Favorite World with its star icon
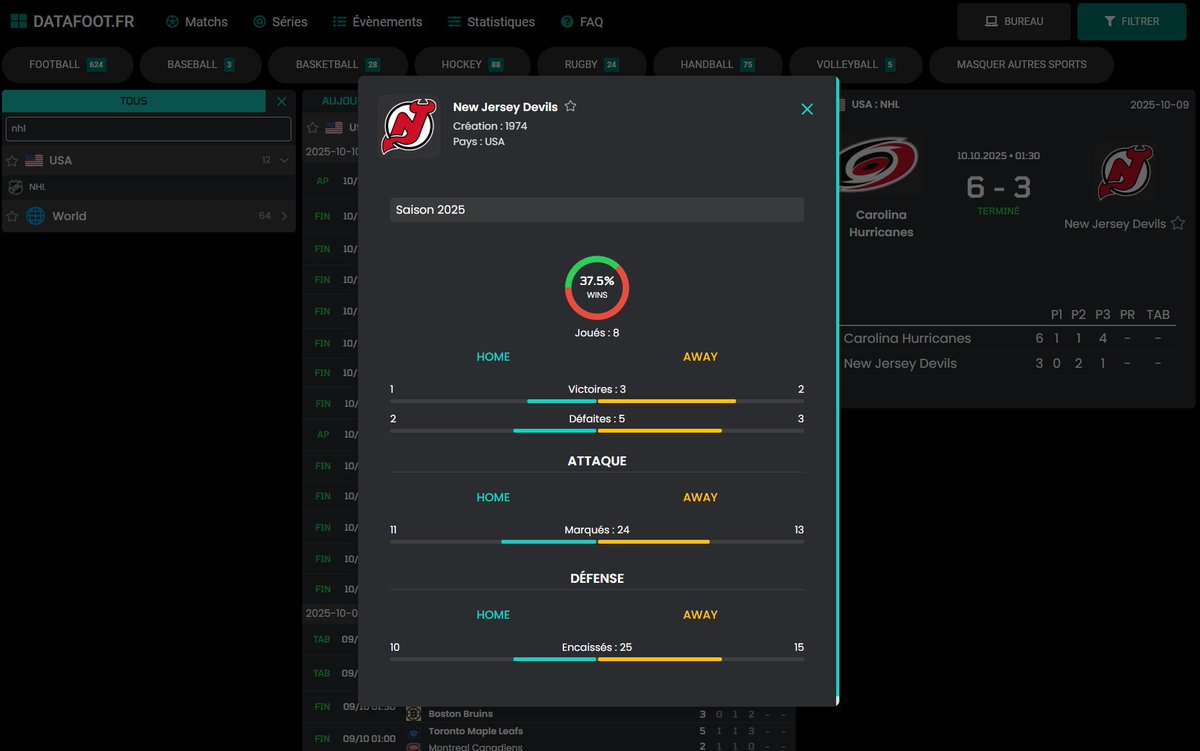Viewport: 1200px width, 751px height. pyautogui.click(x=13, y=216)
